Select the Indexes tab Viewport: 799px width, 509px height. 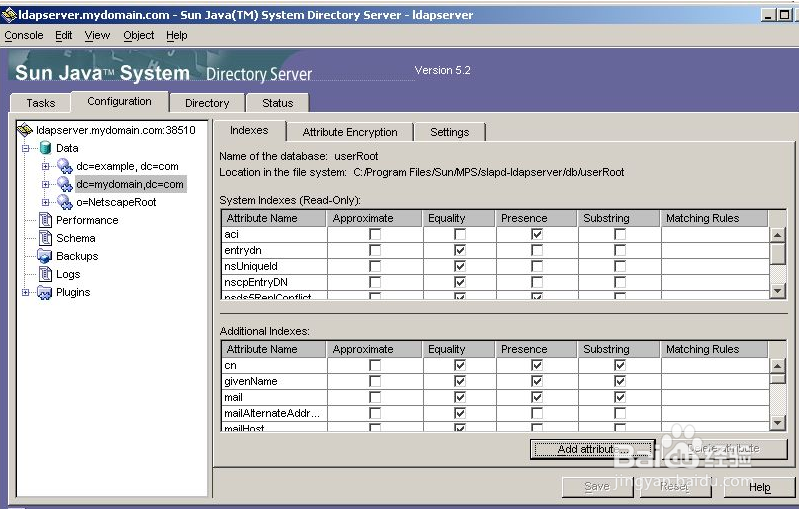[x=249, y=130]
